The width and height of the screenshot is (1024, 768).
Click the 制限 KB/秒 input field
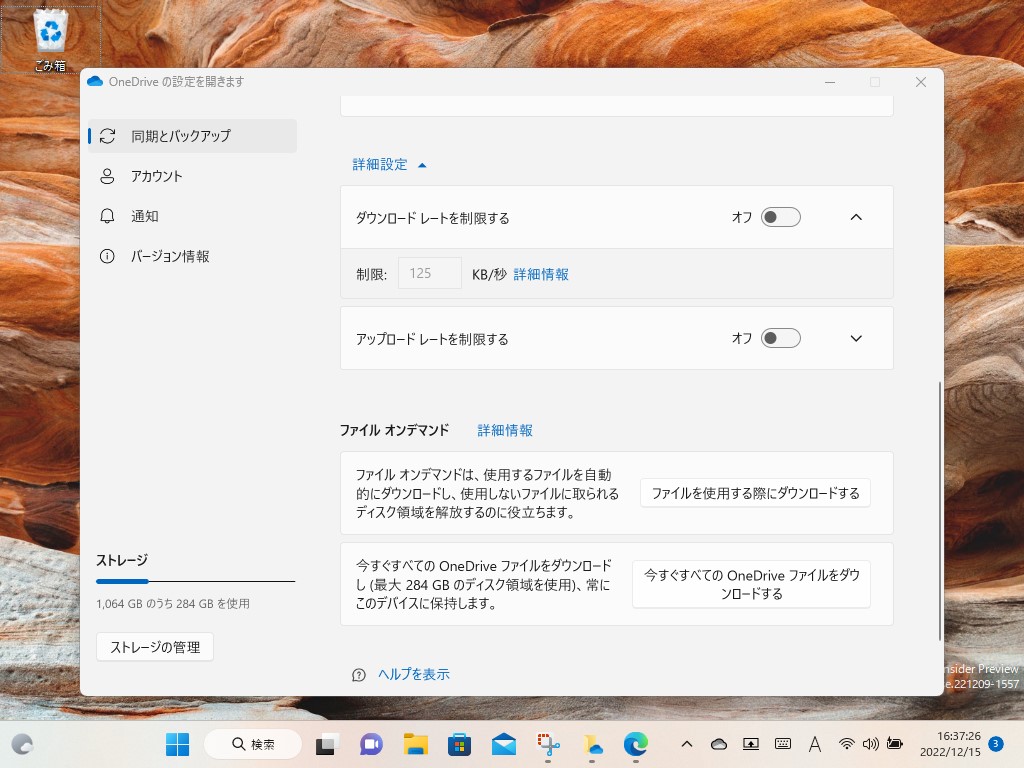[x=429, y=273]
